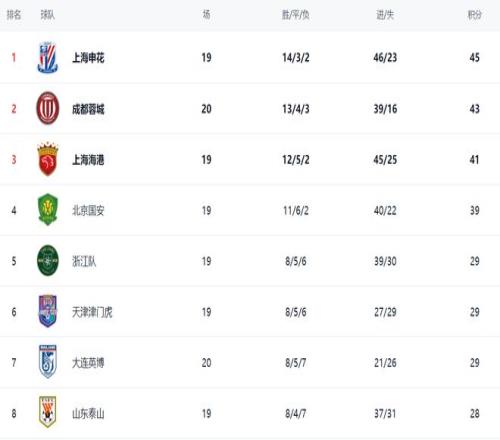Open the Shanghai Port crown logo
The height and width of the screenshot is (440, 500).
click(x=48, y=159)
